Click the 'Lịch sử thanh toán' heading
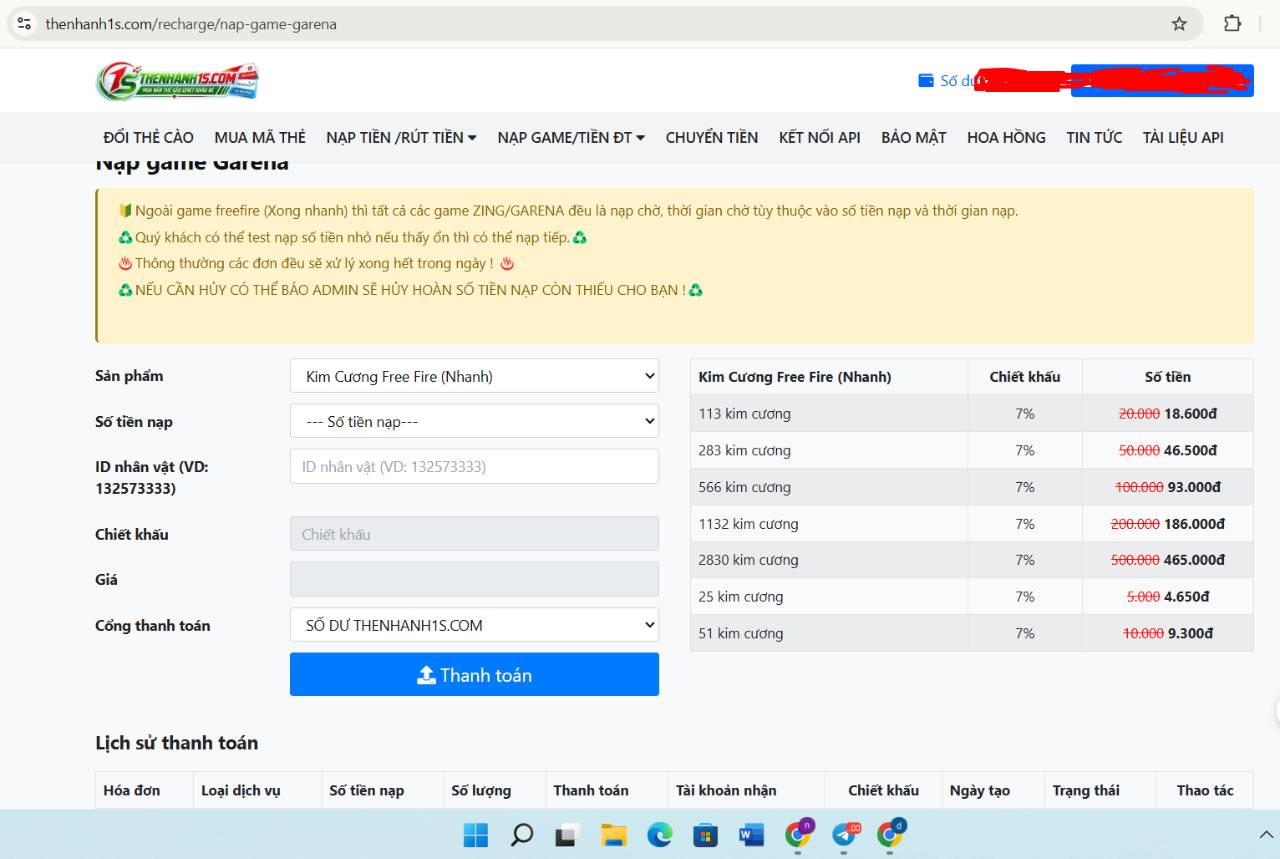Screen dimensions: 1280x859 coord(177,743)
